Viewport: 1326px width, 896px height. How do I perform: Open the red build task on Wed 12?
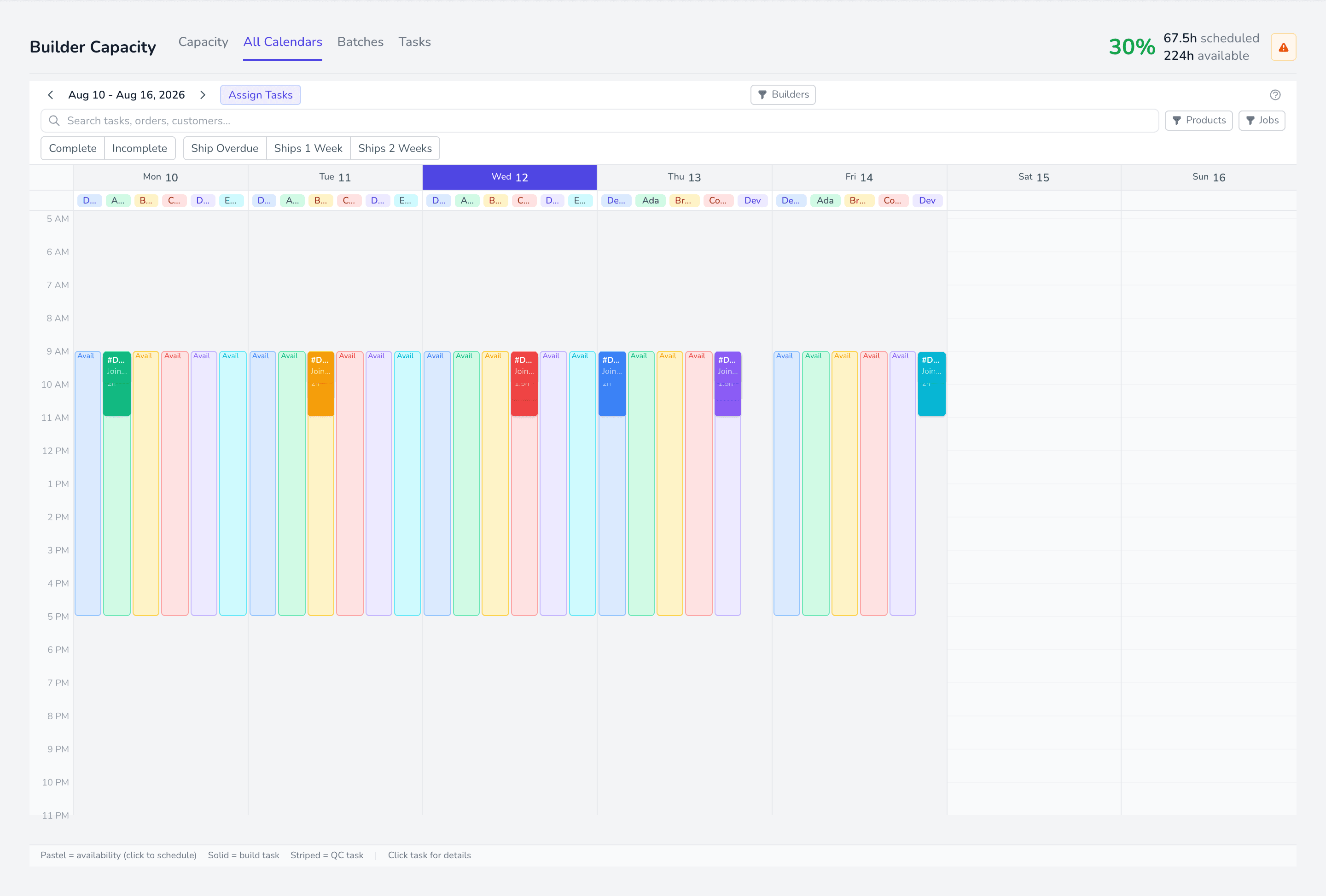[524, 384]
